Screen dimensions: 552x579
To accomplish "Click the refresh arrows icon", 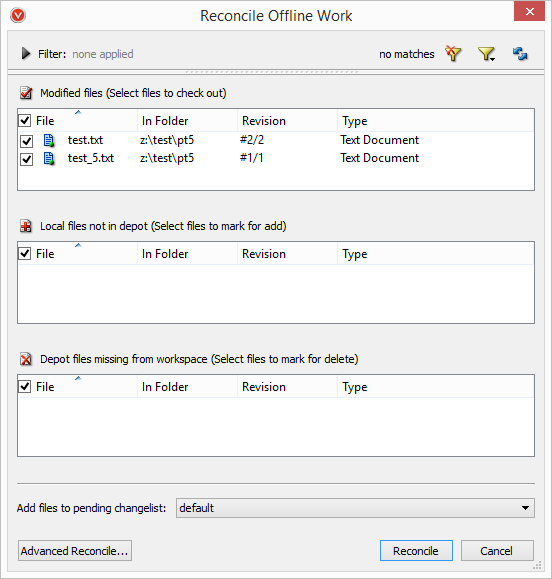I will pyautogui.click(x=520, y=54).
